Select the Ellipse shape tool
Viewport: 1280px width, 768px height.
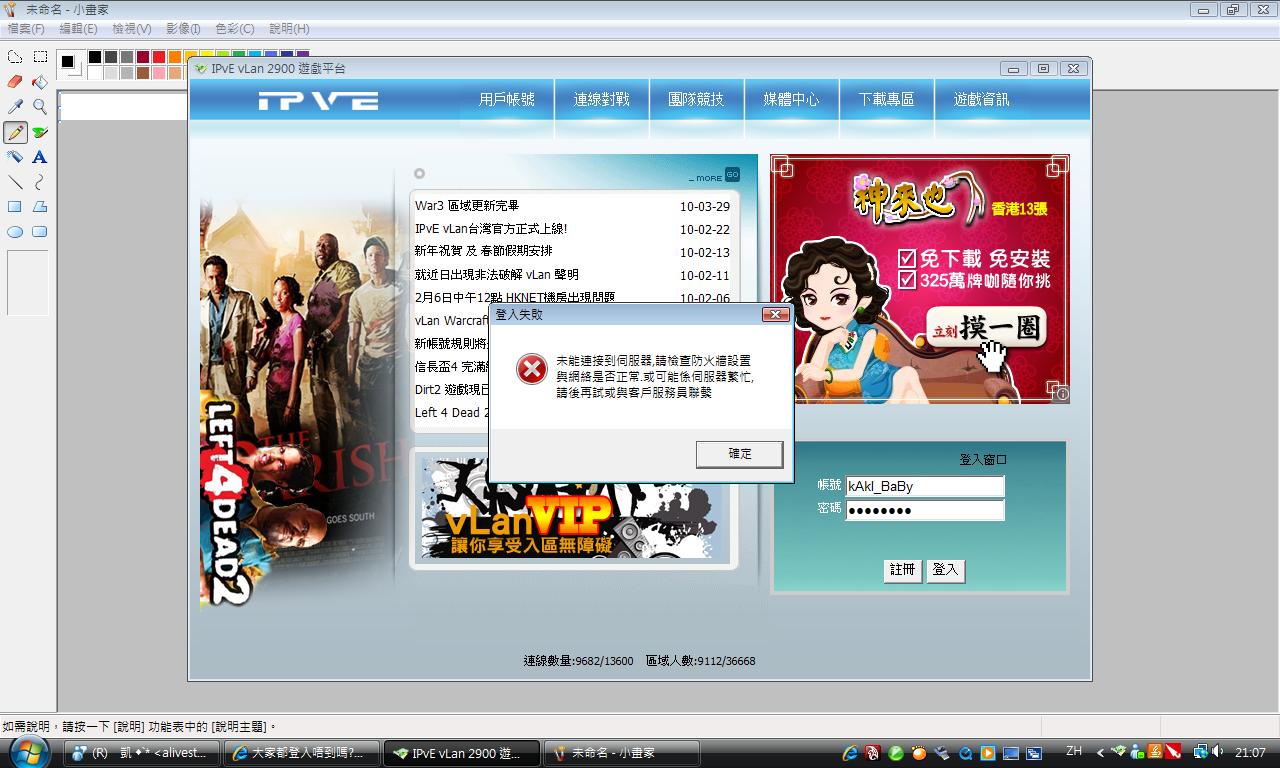15,232
